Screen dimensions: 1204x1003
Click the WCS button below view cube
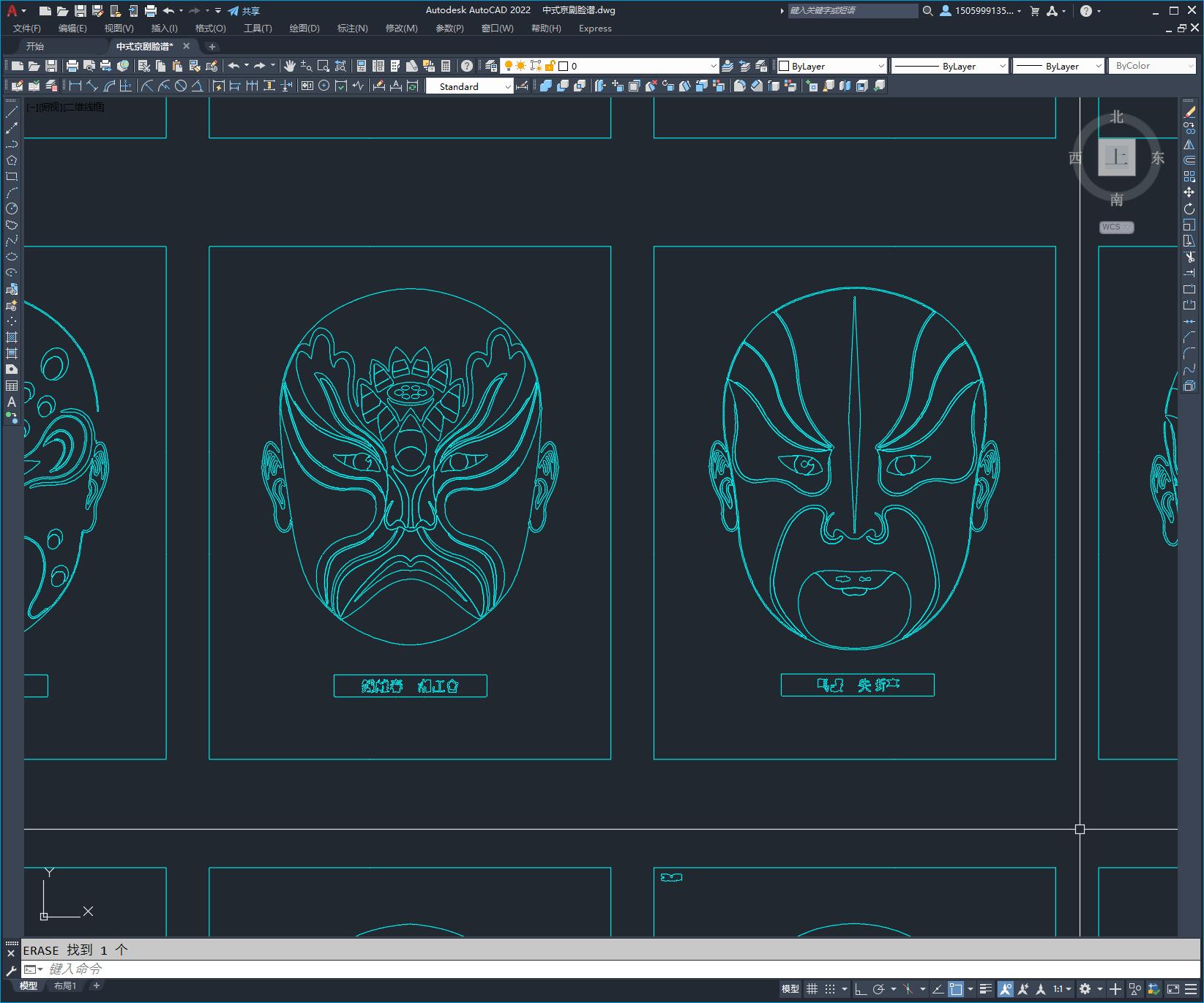[1116, 227]
